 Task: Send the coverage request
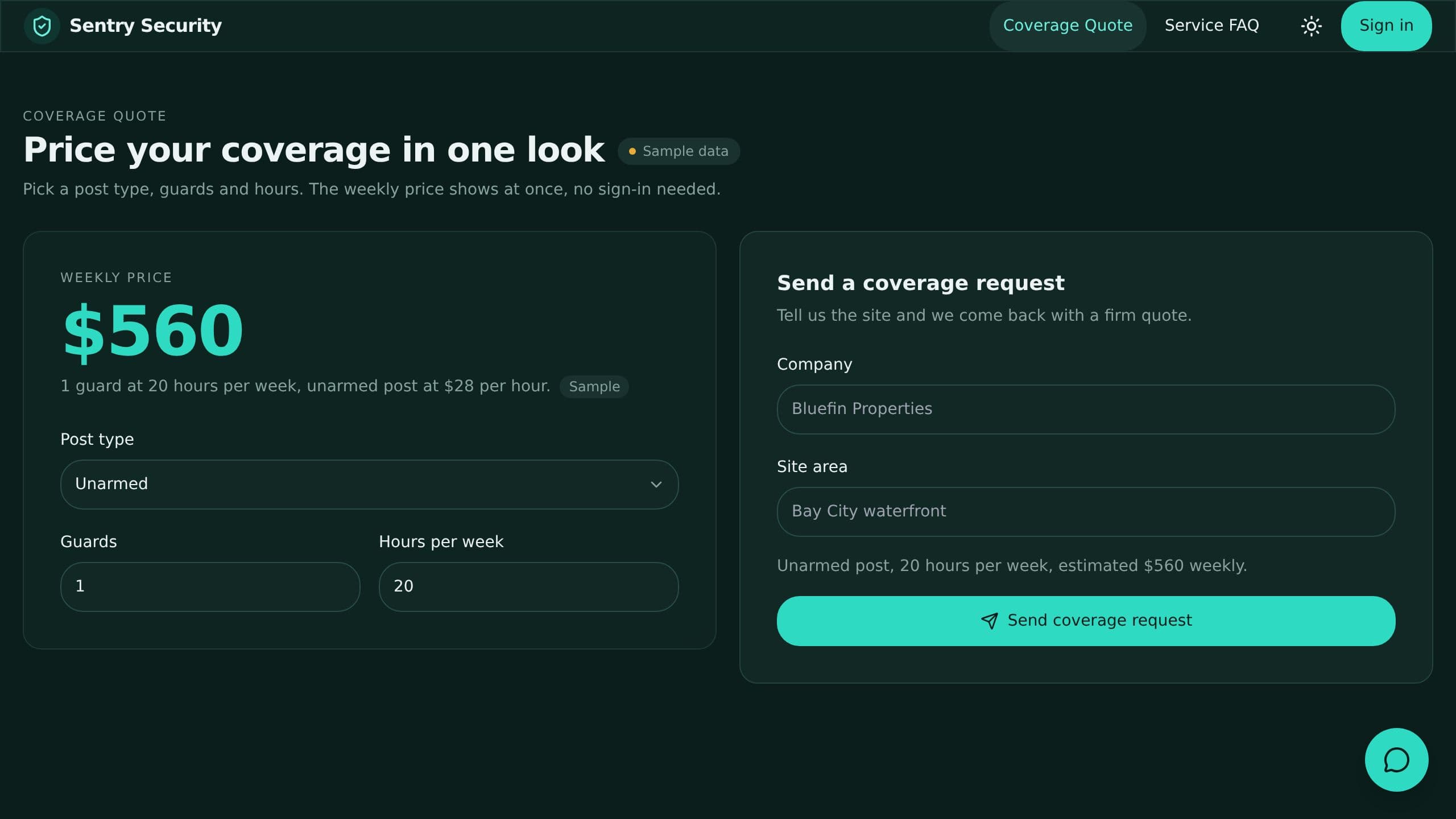pyautogui.click(x=1086, y=621)
